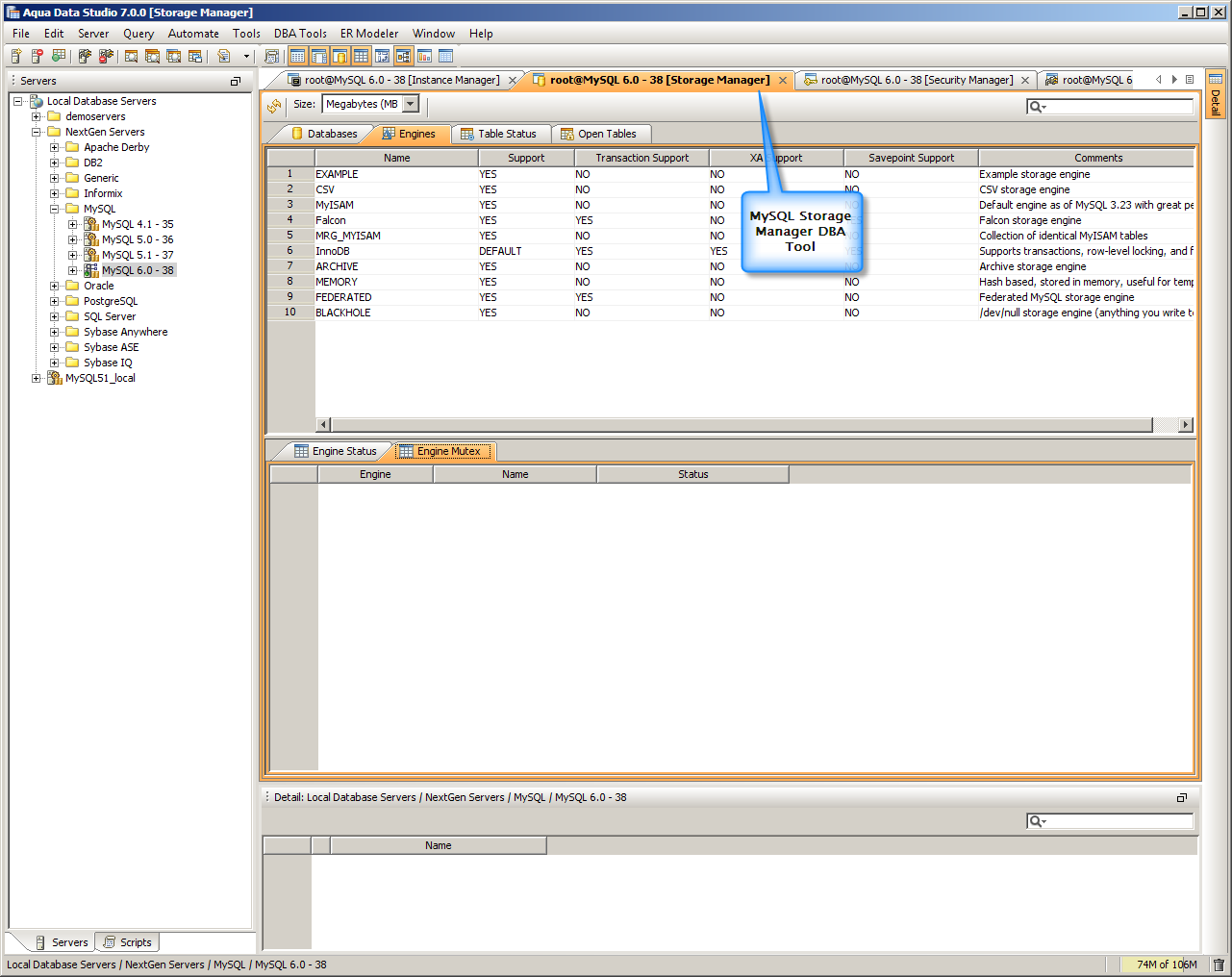Open the Size units dropdown

click(411, 104)
